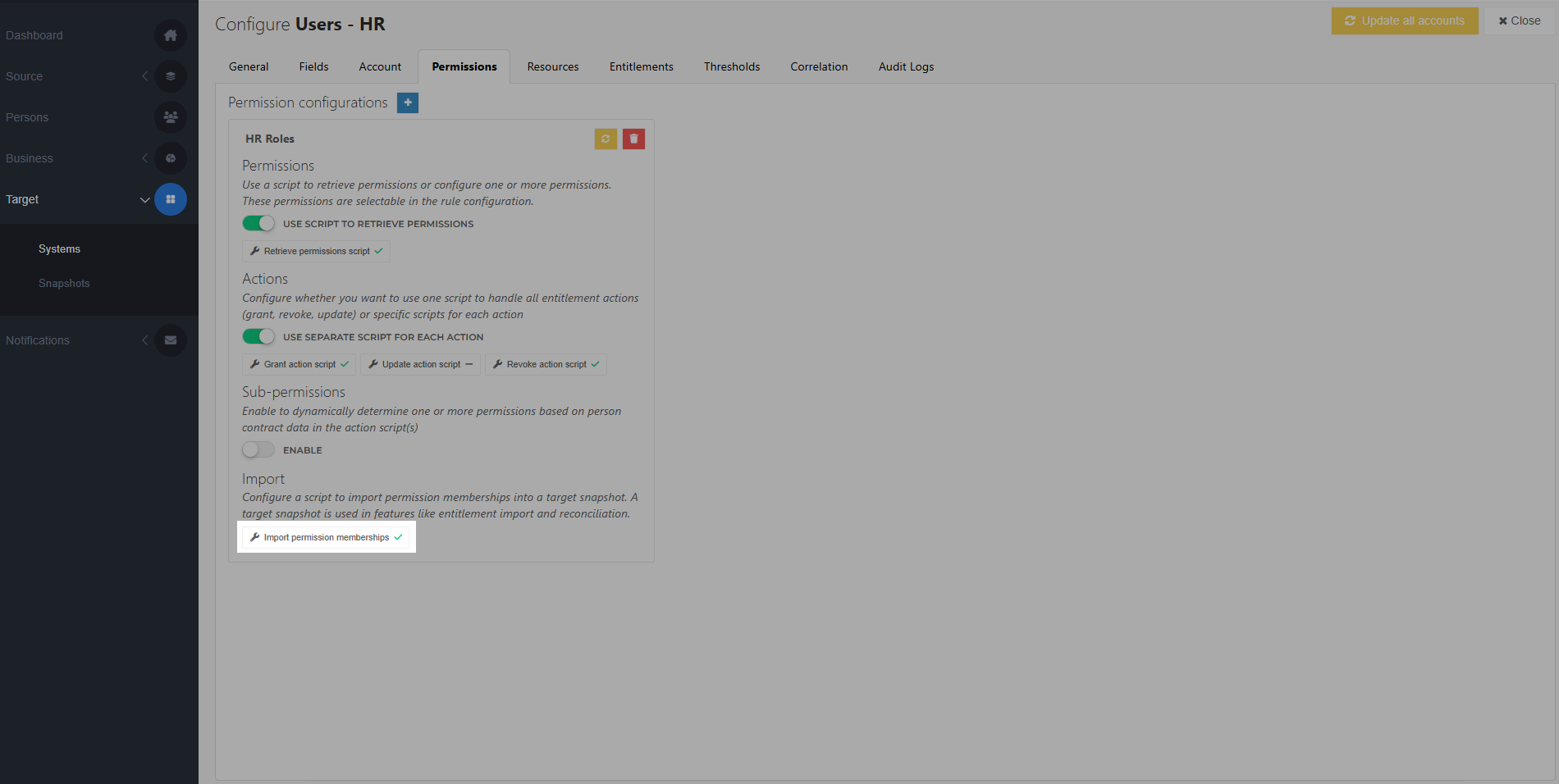Go to Dashboard in sidebar
Viewport: 1559px width, 784px height.
pos(34,35)
